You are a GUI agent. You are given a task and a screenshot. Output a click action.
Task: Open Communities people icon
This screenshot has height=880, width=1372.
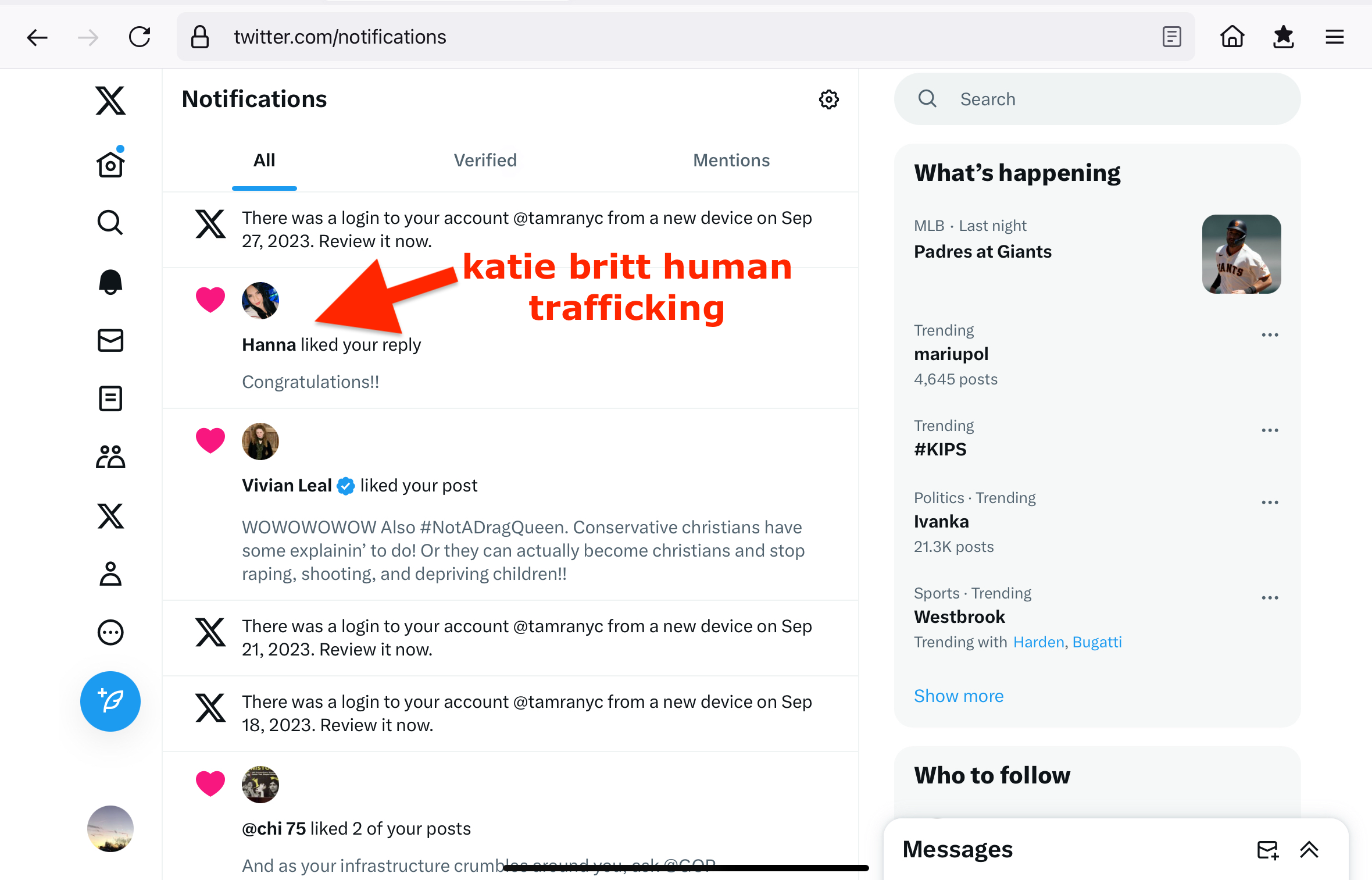[110, 457]
